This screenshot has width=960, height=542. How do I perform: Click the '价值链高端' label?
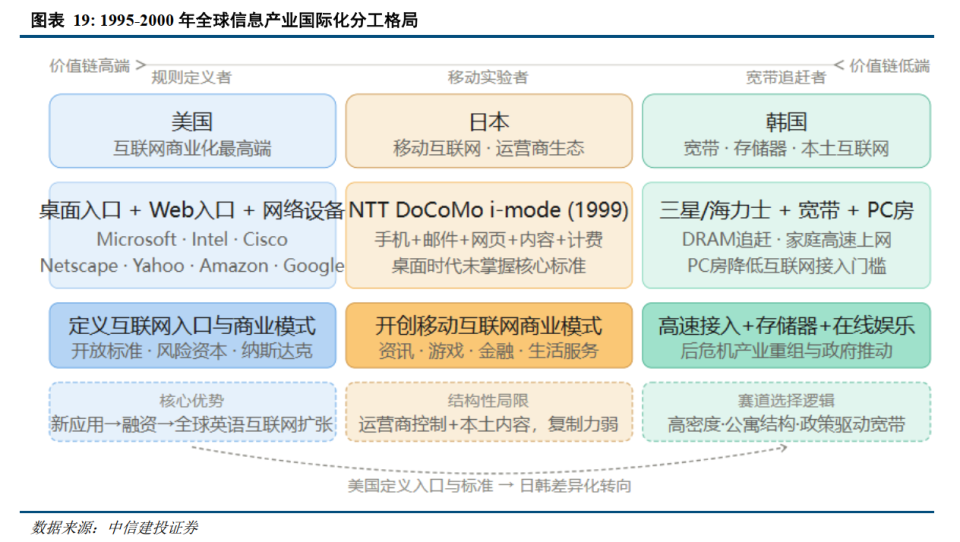[89, 66]
